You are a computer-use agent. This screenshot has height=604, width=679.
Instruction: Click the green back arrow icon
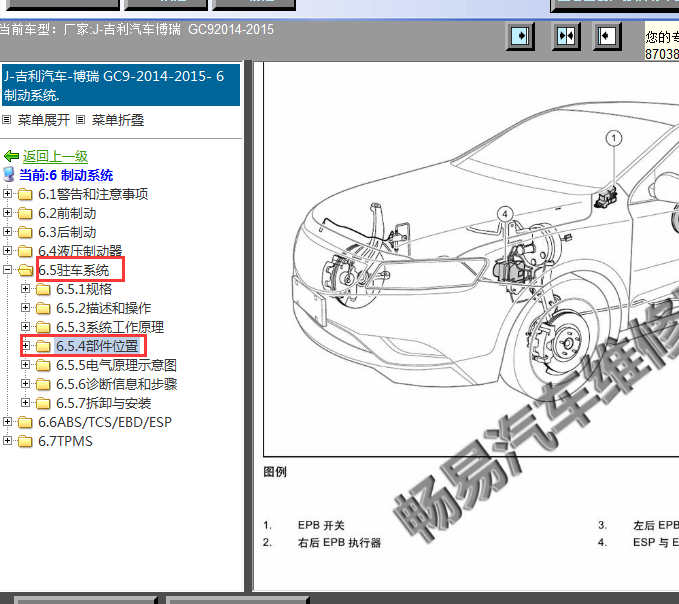[11, 156]
